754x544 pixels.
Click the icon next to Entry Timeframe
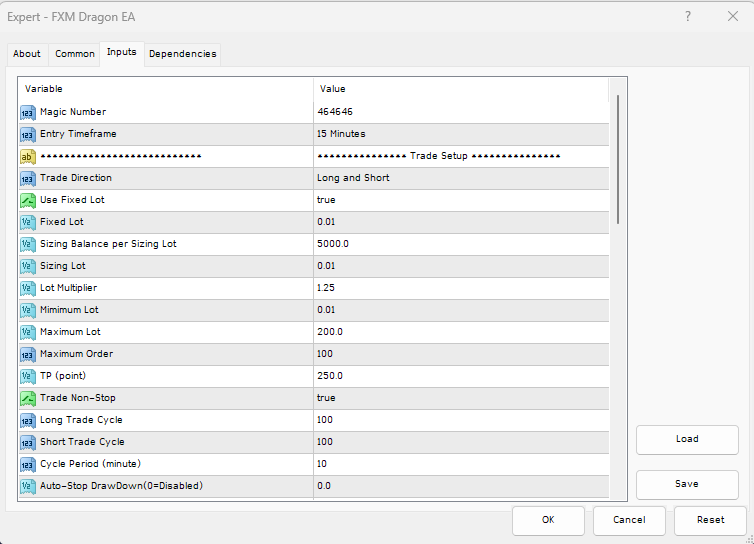28,135
